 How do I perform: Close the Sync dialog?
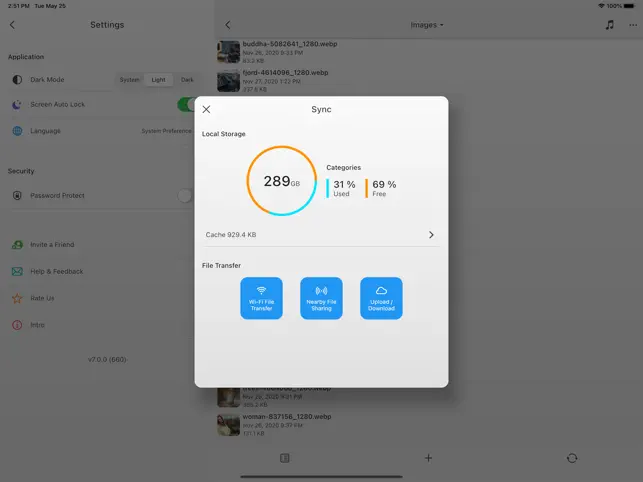pos(206,109)
